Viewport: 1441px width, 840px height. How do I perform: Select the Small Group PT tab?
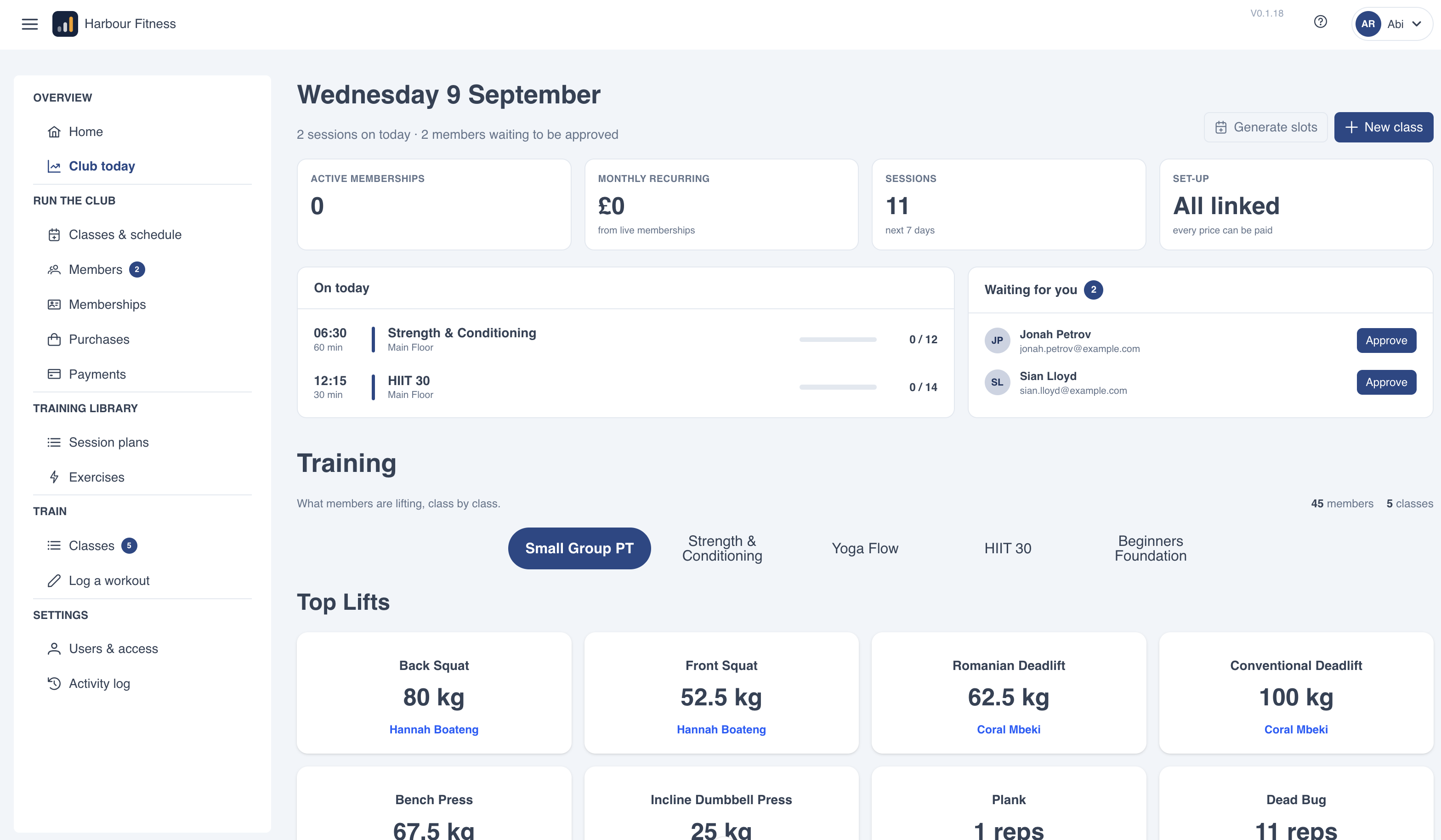click(579, 548)
